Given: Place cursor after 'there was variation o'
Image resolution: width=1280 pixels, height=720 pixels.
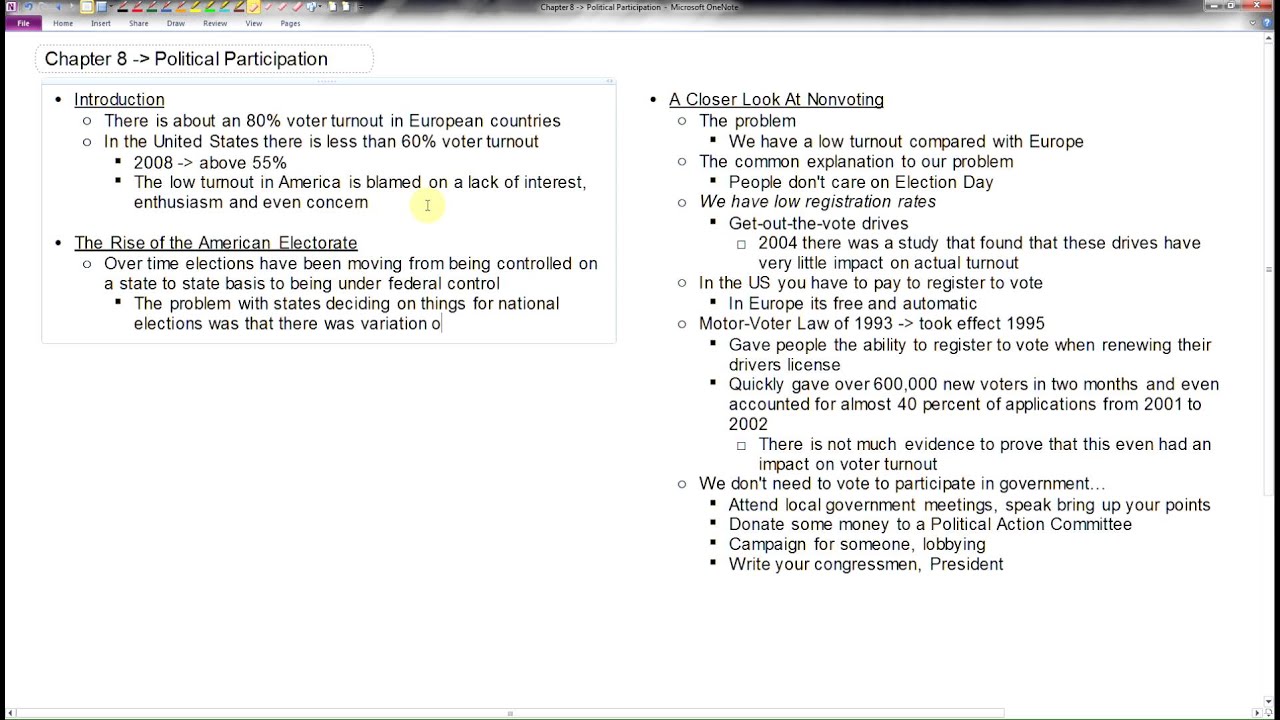Looking at the screenshot, I should click(442, 324).
